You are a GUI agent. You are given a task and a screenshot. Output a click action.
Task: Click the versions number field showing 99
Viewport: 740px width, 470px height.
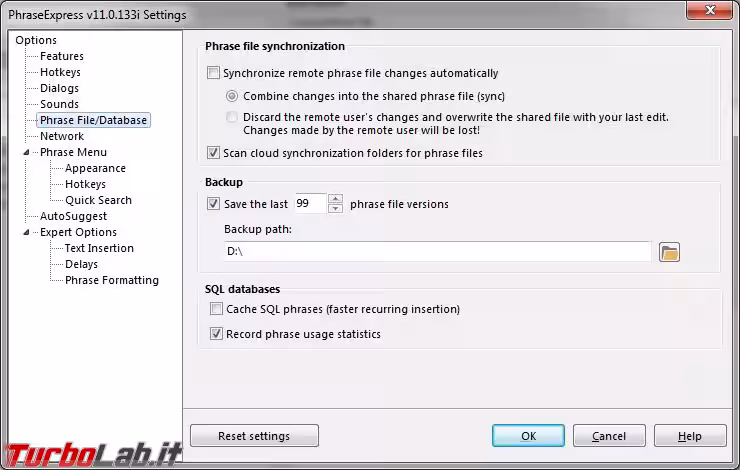[x=310, y=203]
